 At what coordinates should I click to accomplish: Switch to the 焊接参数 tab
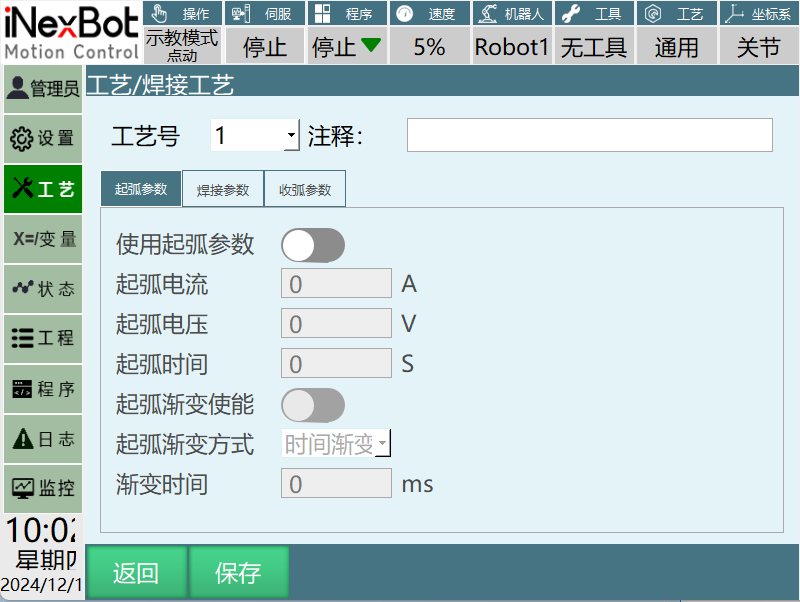[x=223, y=189]
